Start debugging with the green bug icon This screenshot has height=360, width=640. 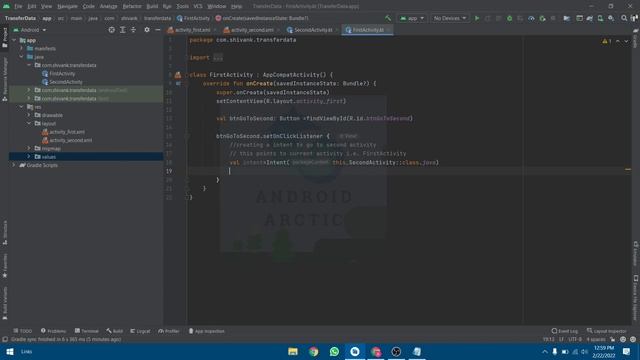509,18
